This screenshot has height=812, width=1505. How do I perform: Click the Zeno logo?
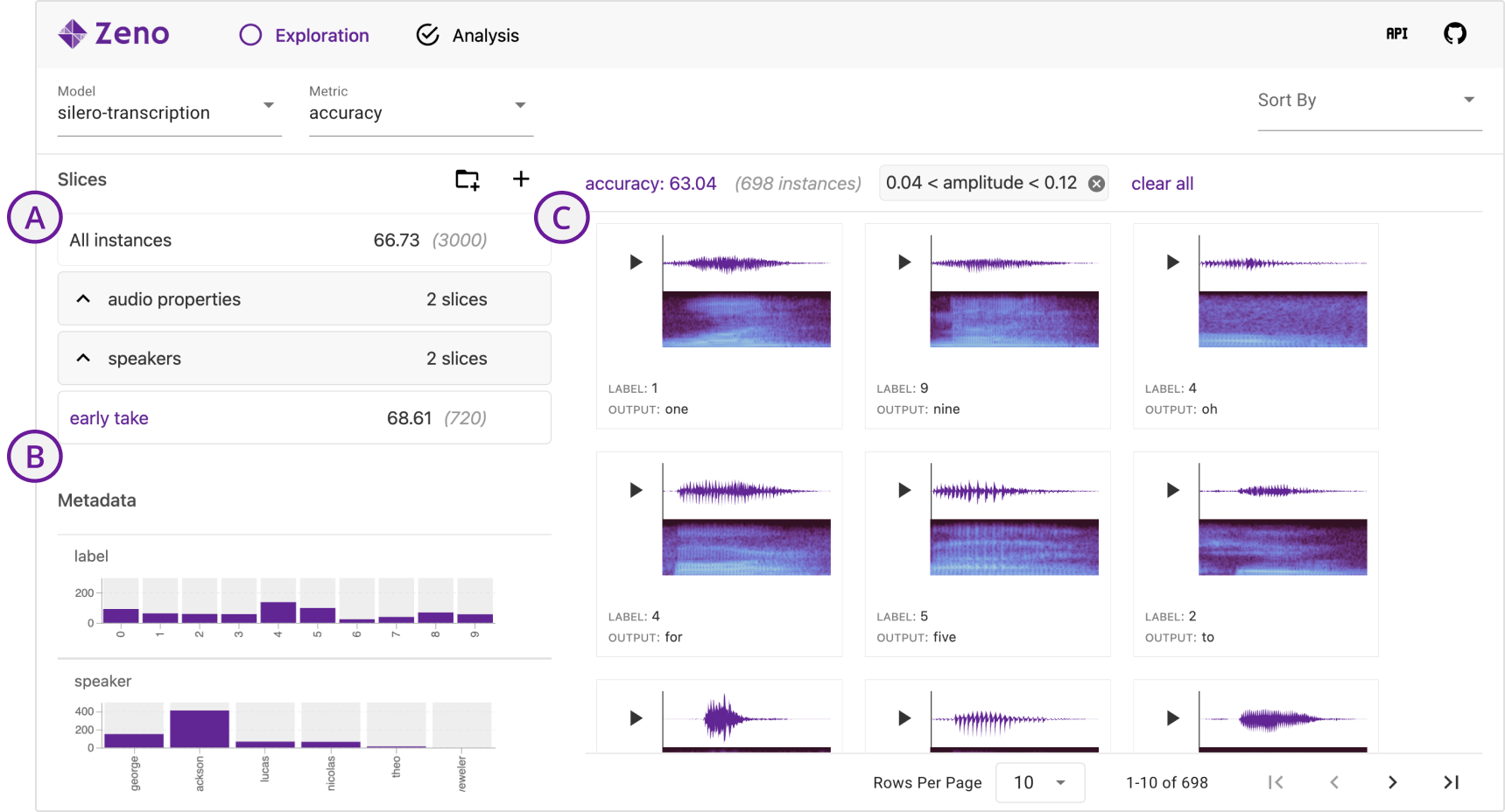point(114,34)
